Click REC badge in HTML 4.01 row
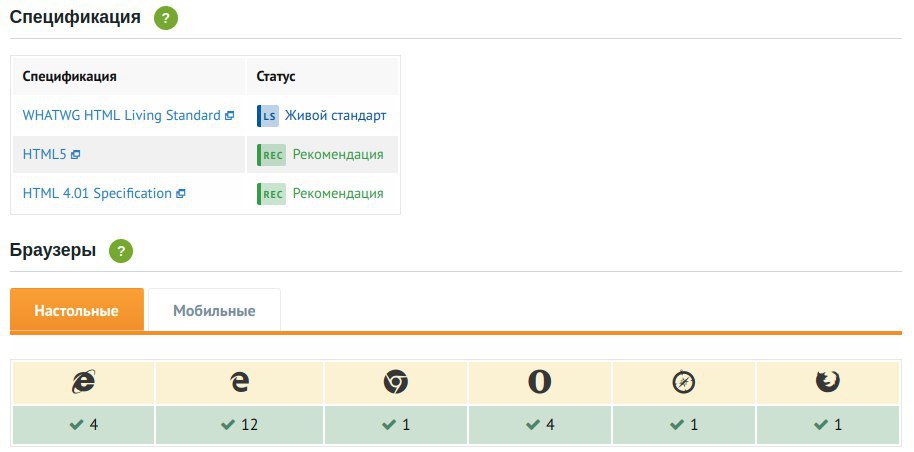The image size is (914, 452). click(x=272, y=194)
